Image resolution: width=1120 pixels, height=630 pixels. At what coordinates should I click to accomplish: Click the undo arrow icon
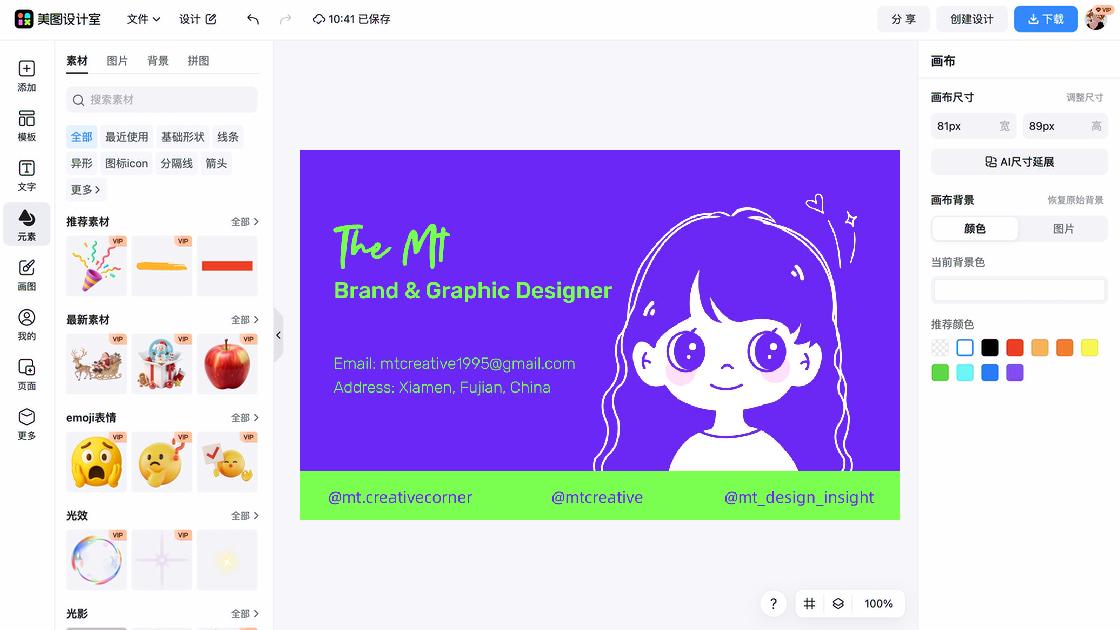point(253,19)
